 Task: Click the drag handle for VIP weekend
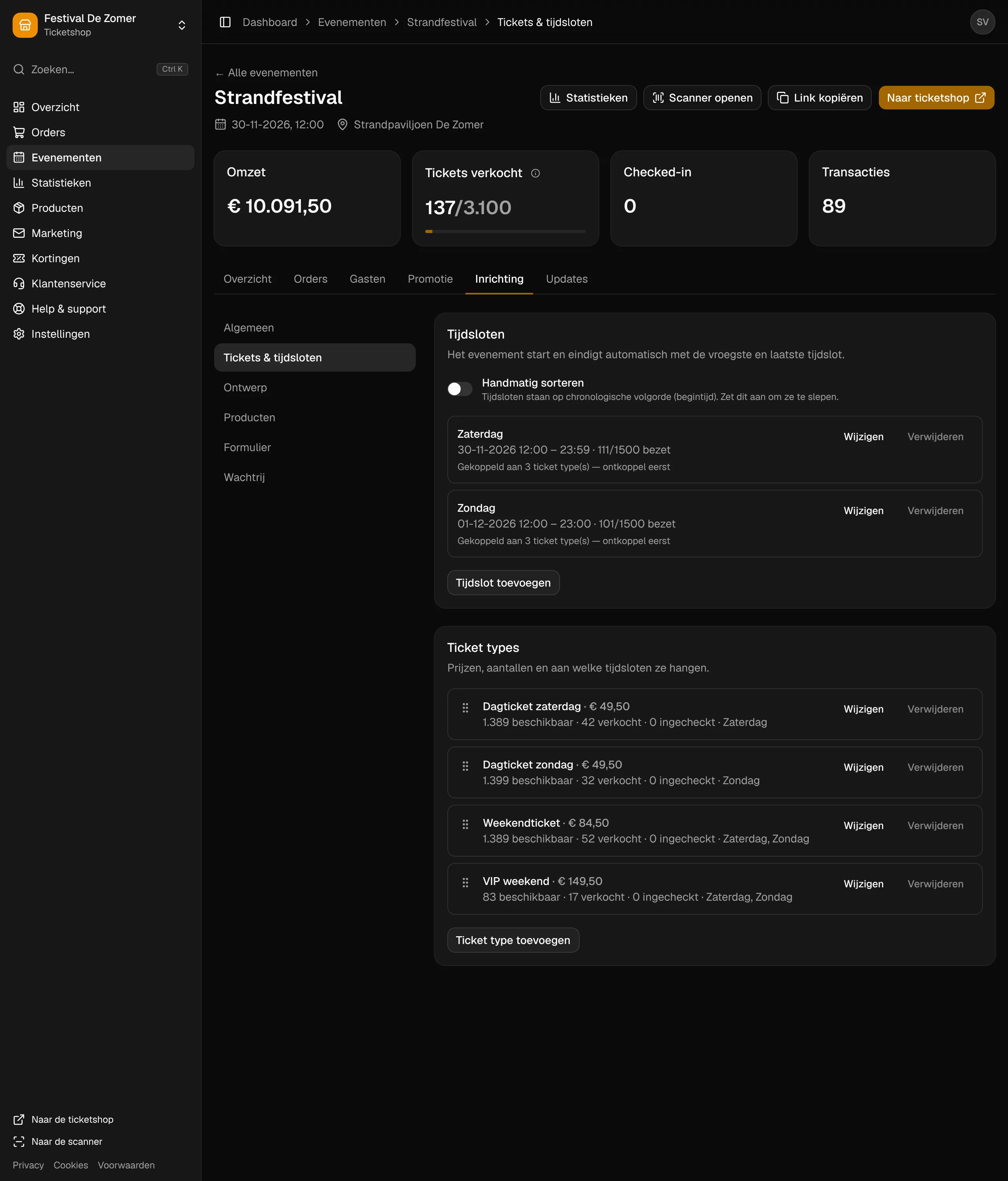tap(465, 882)
